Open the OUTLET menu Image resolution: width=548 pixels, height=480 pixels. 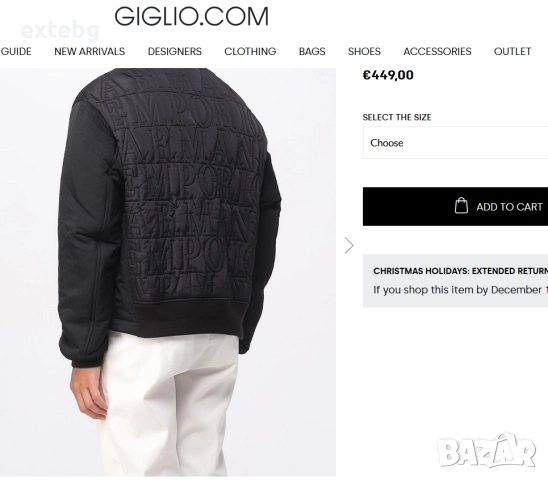[x=512, y=51]
